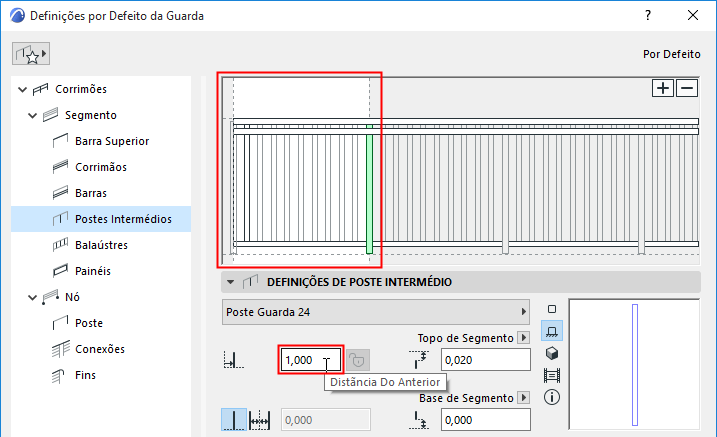
Task: Select Balaústres in the tree
Action: point(102,245)
